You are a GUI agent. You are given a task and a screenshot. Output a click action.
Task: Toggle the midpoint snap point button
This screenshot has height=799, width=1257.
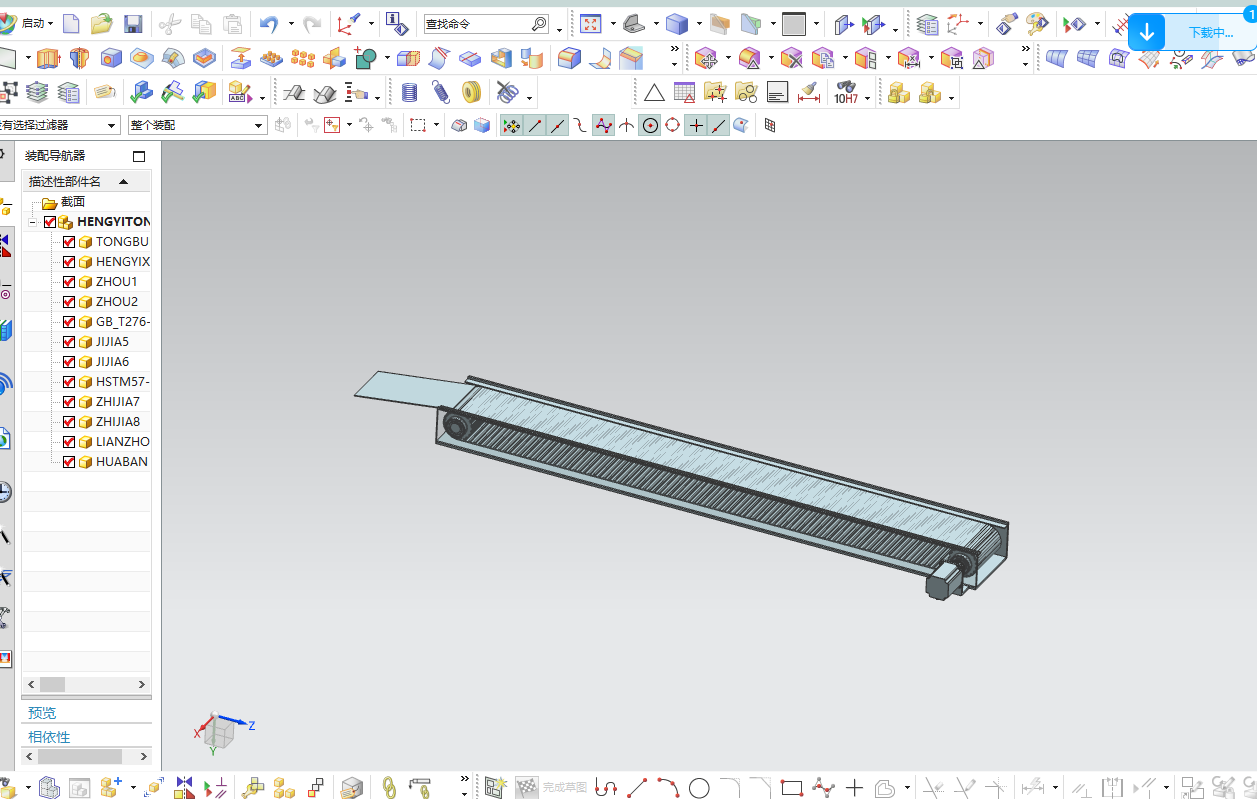558,125
